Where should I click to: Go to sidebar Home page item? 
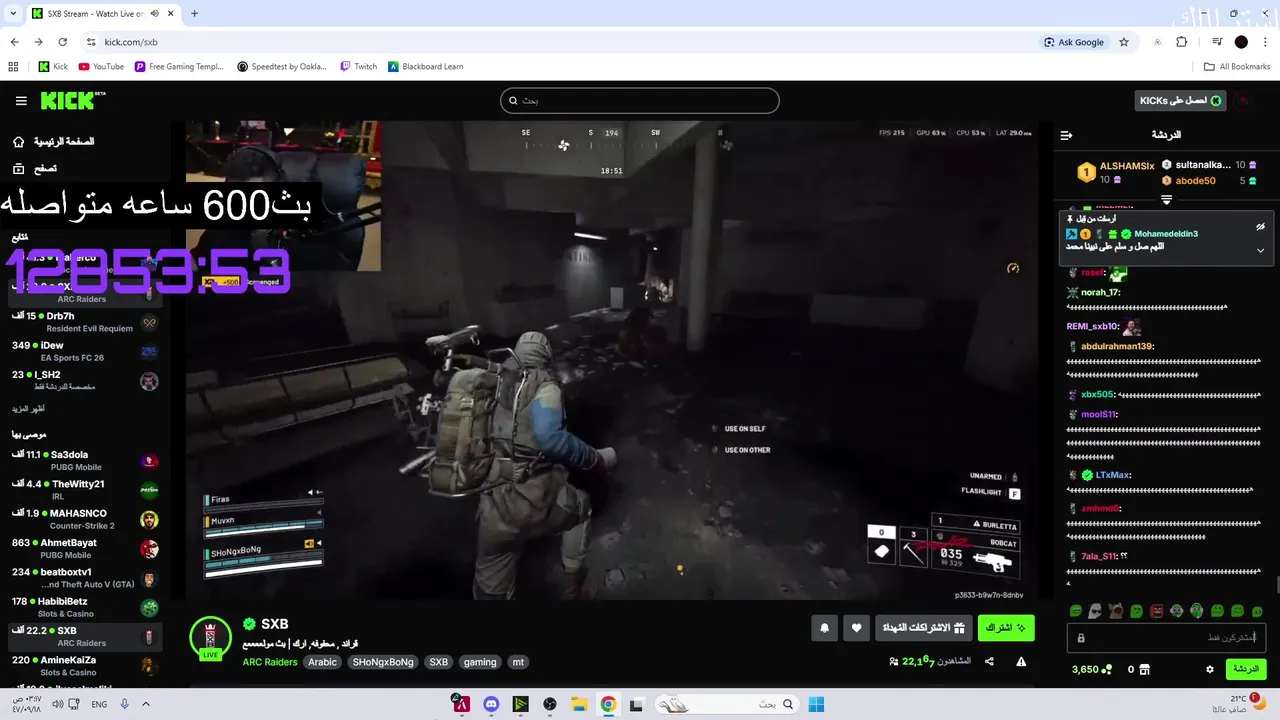coord(54,142)
